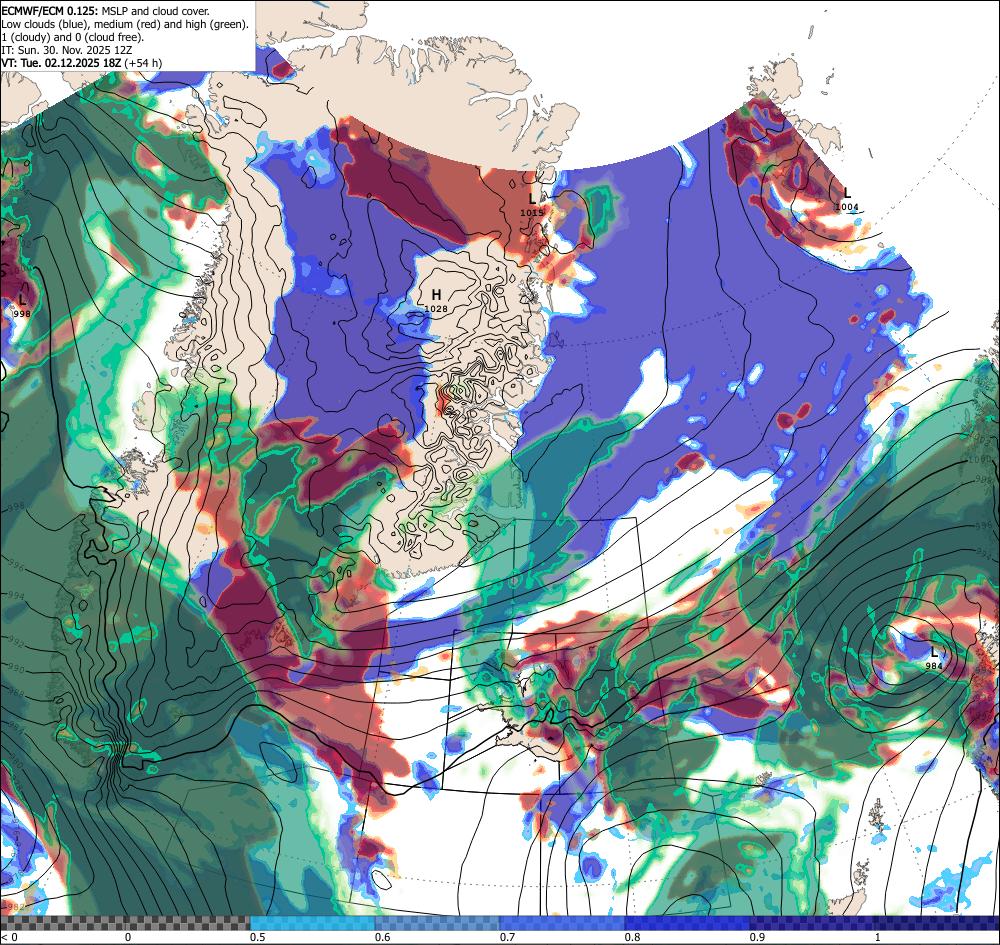Click the '0.7' scale label
1000x945 pixels.
click(508, 937)
